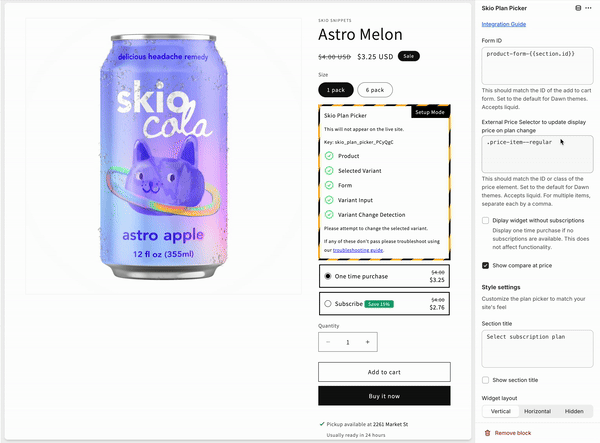Increase quantity with the plus icon
This screenshot has width=600, height=443.
point(367,342)
